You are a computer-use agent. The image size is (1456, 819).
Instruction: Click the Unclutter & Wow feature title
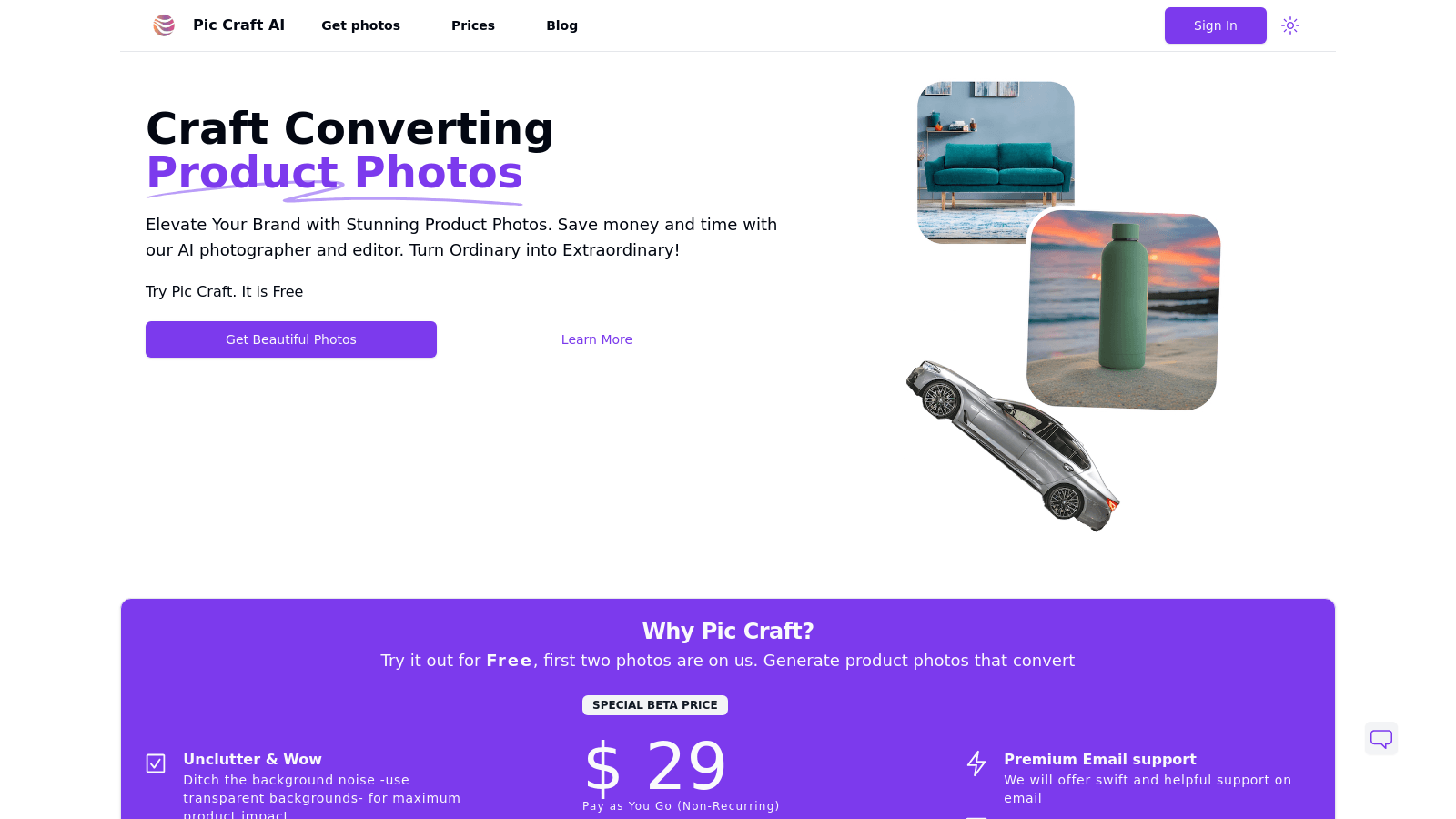pyautogui.click(x=252, y=759)
